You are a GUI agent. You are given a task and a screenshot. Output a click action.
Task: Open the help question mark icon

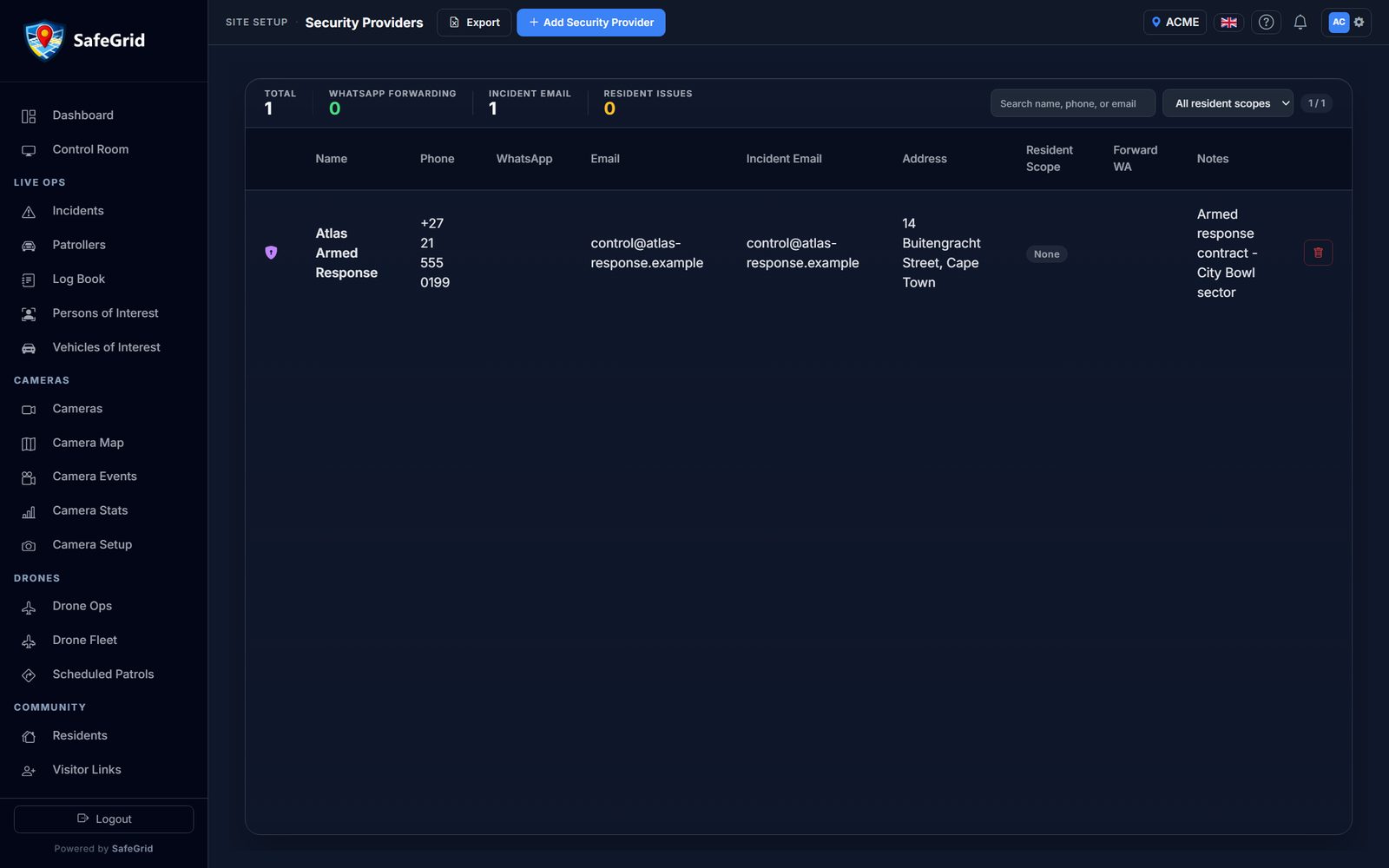point(1266,23)
